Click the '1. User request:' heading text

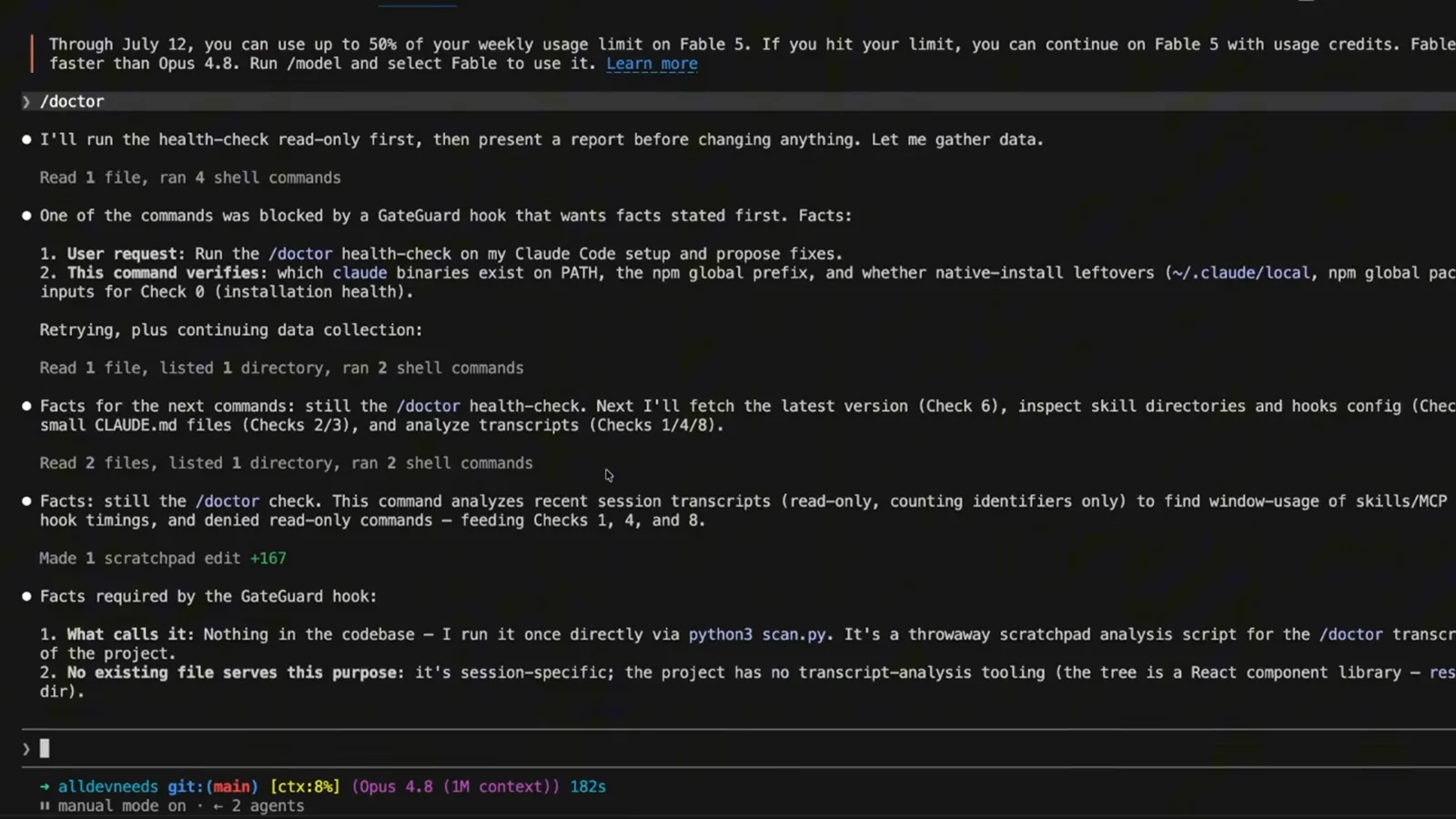click(112, 254)
